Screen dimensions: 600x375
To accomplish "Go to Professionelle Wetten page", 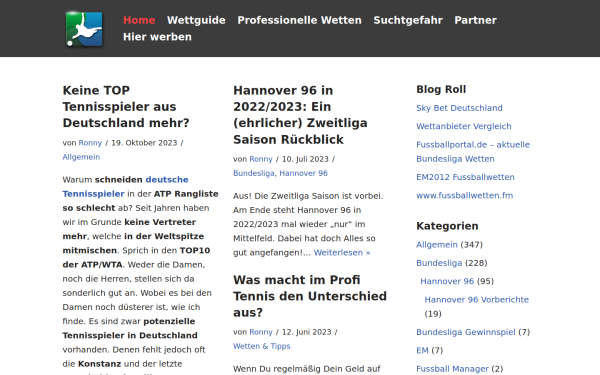I will 299,20.
